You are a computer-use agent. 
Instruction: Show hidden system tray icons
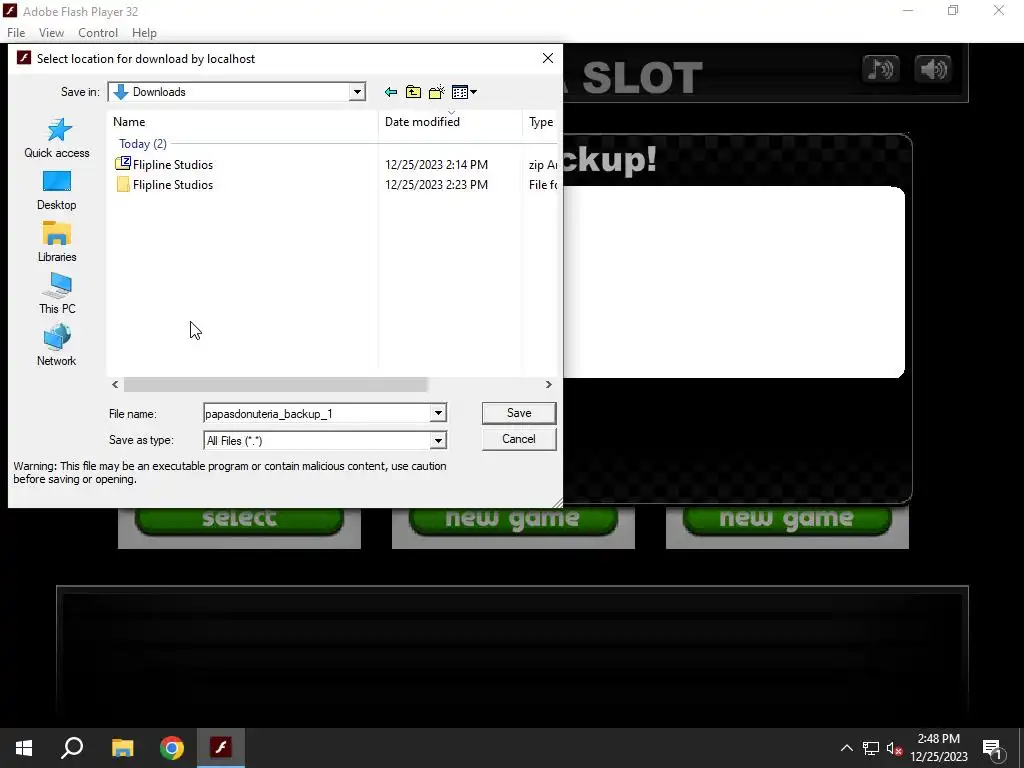coord(846,748)
